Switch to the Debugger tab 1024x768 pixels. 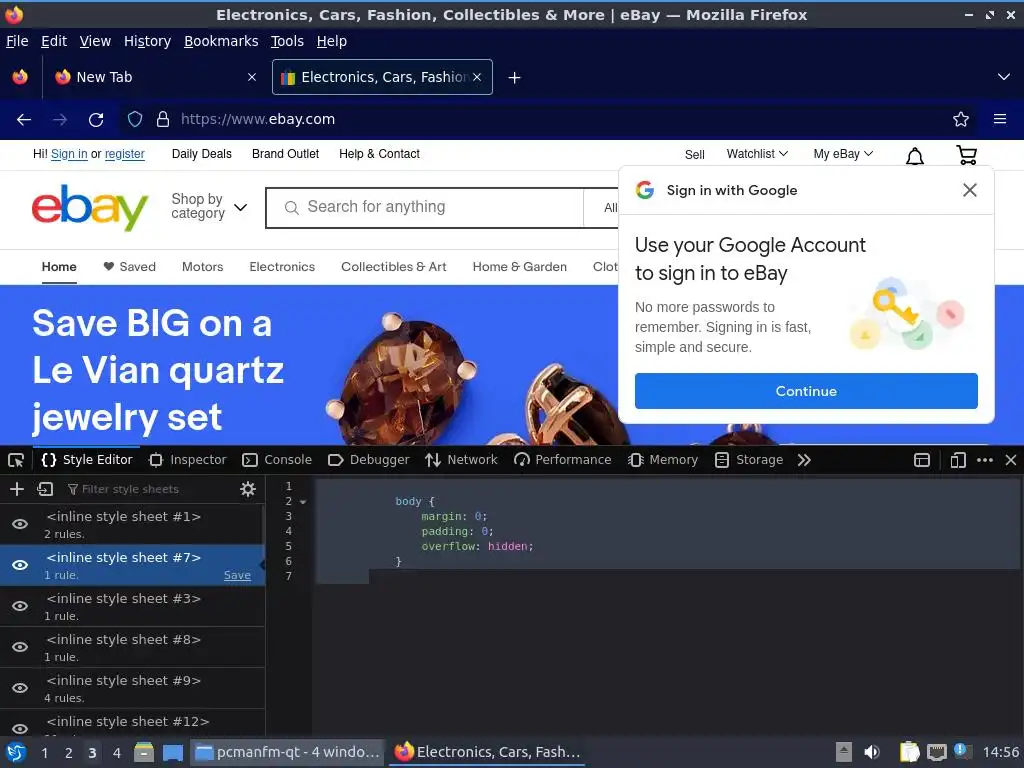pyautogui.click(x=369, y=460)
